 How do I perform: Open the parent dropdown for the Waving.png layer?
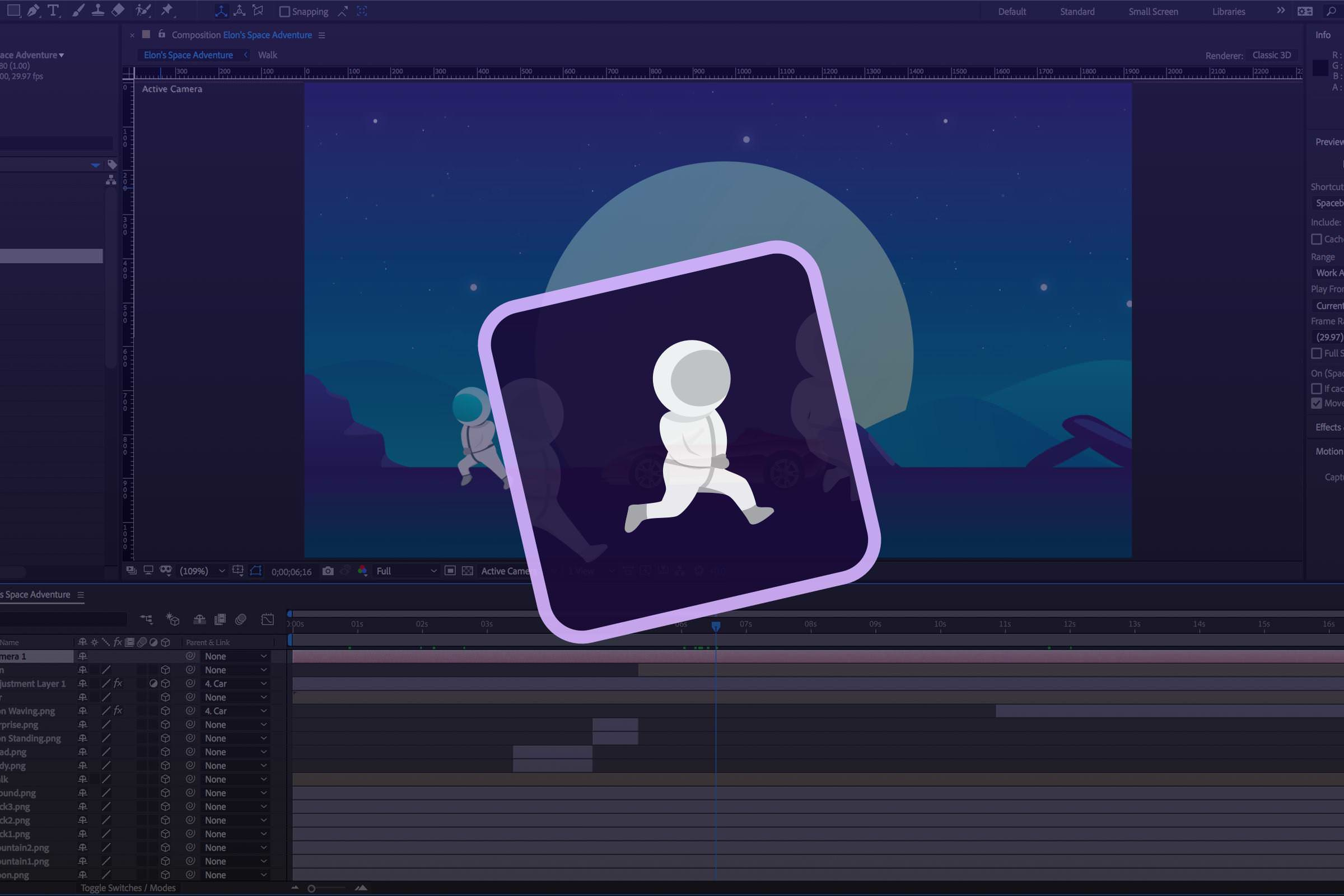pos(236,711)
